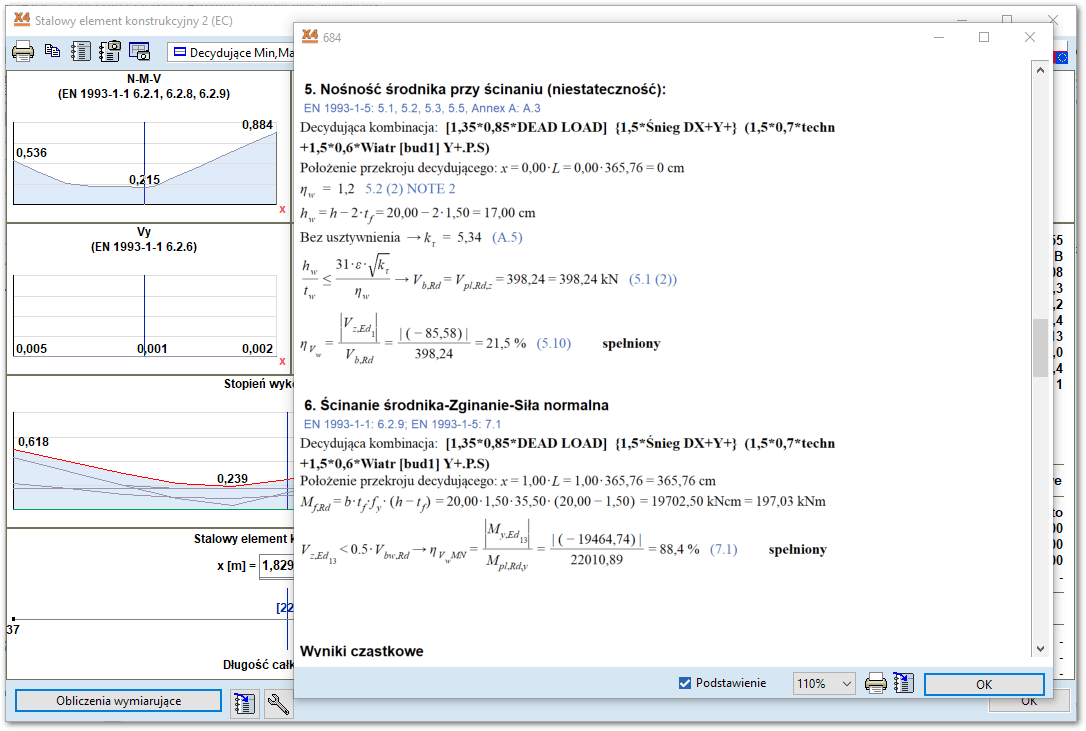Click the report vertical scrollbar thumb
Viewport: 1086px width, 731px height.
pyautogui.click(x=1040, y=347)
